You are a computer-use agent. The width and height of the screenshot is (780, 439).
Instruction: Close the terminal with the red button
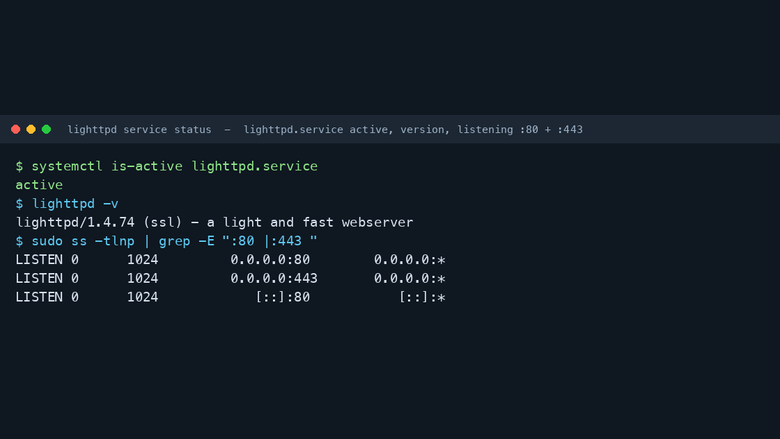(x=15, y=129)
